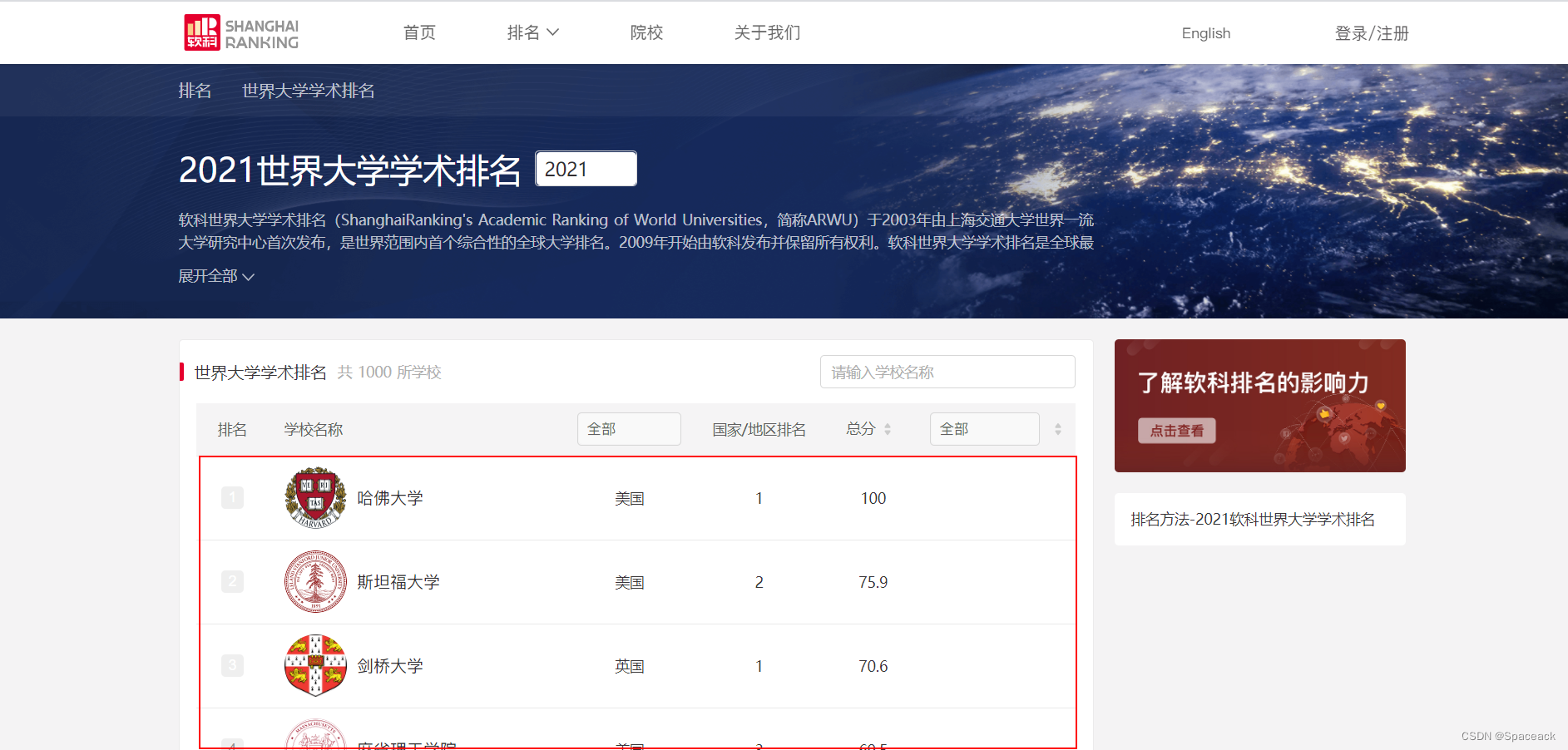
Task: Click the 总分 column header text
Action: coord(861,429)
